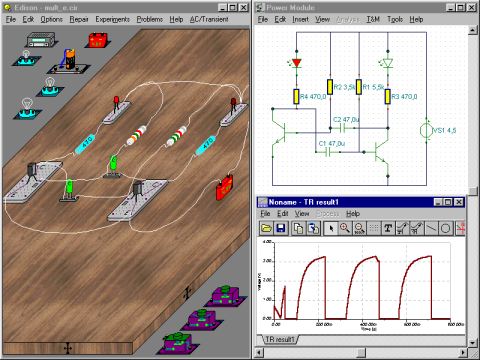Select the line drawing tool
Viewport: 480px width, 360px height.
[431, 228]
